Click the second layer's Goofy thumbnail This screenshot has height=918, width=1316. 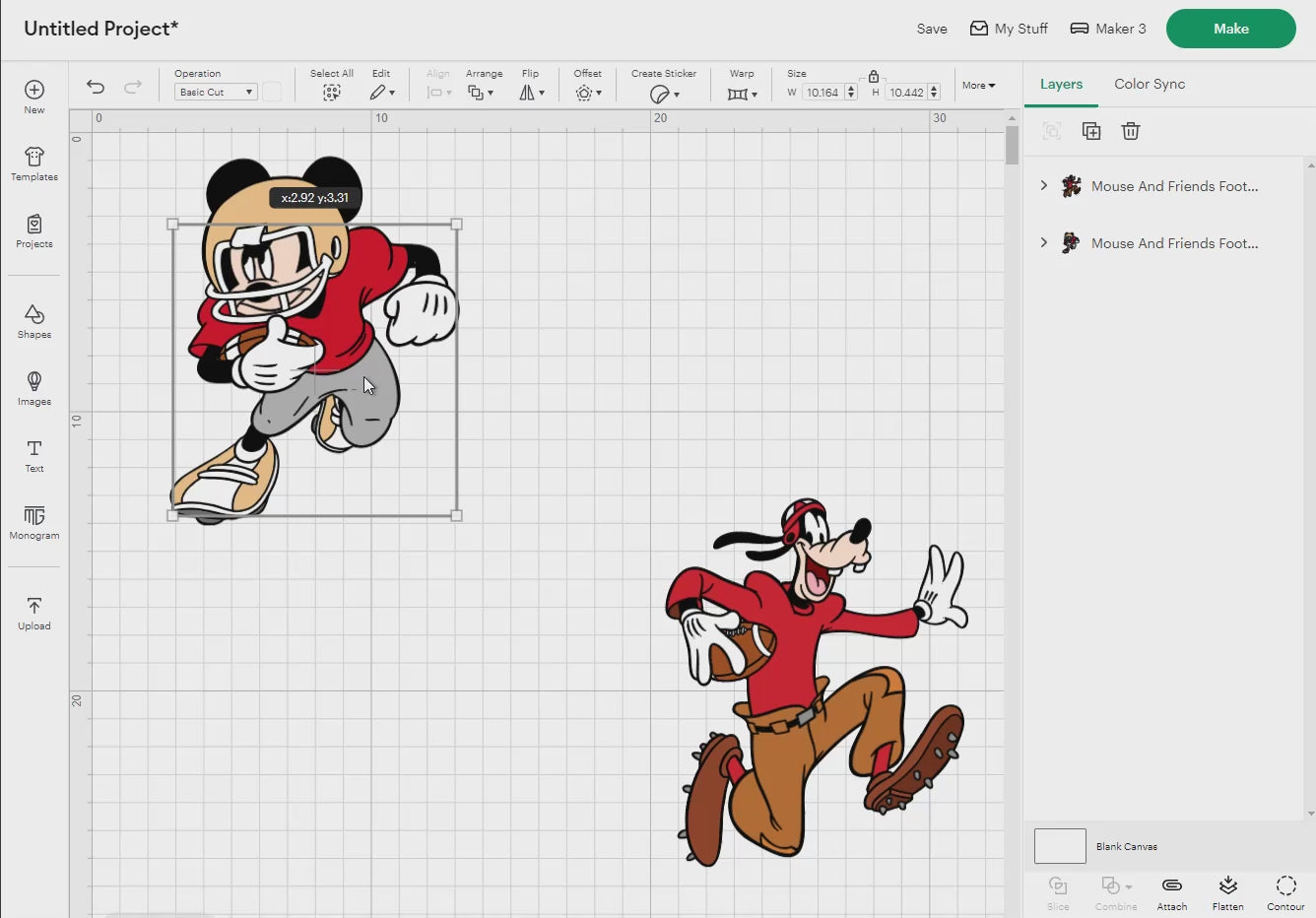tap(1071, 243)
